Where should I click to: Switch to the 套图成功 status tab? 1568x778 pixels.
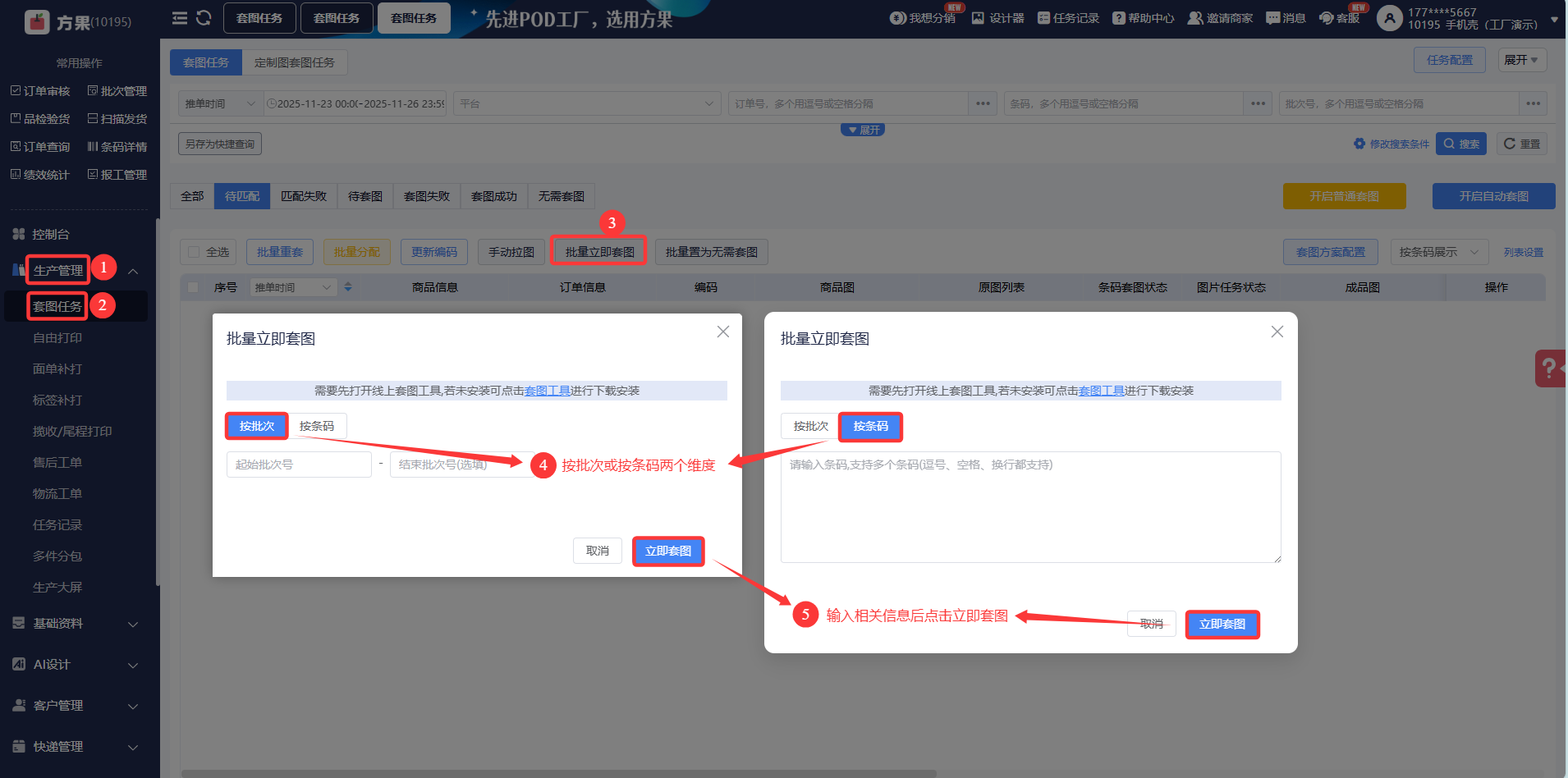click(494, 196)
